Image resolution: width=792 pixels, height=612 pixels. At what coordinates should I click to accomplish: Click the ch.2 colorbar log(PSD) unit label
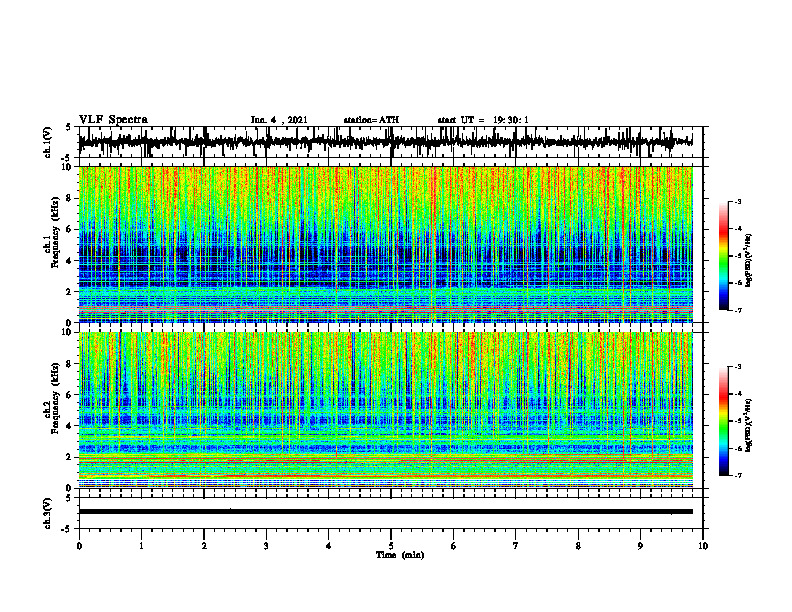pyautogui.click(x=750, y=425)
